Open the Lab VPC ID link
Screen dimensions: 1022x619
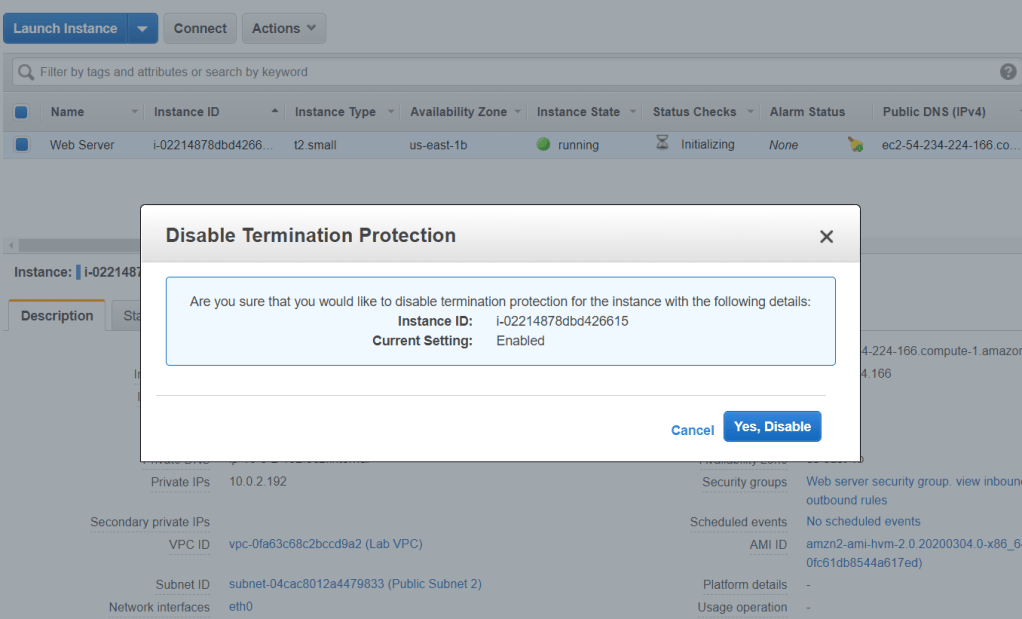point(325,544)
